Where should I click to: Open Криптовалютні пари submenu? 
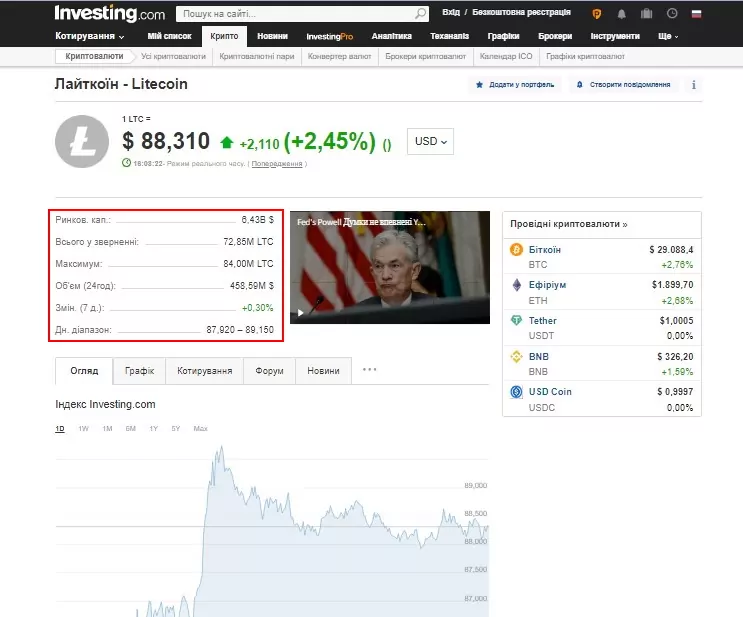(257, 56)
